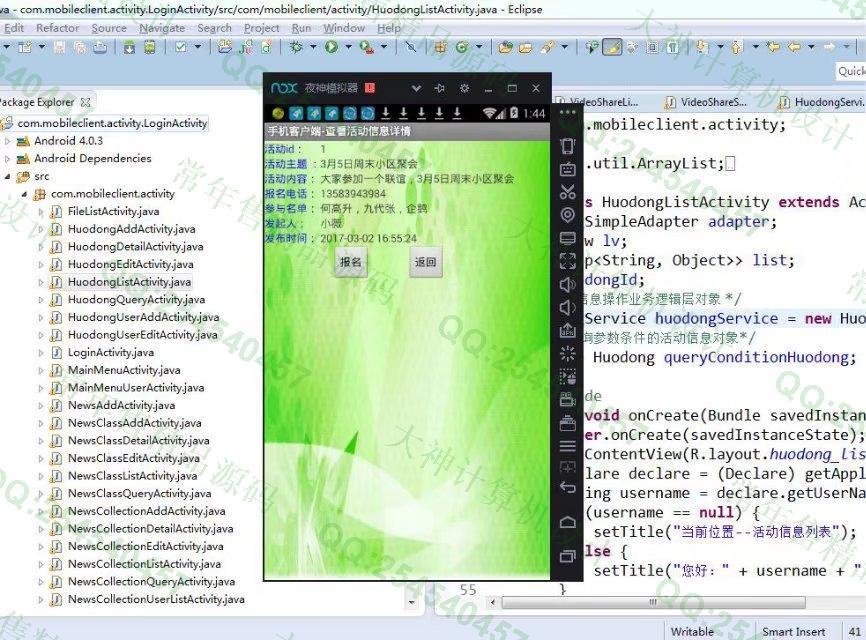
Task: Open the Refactor menu
Action: (57, 28)
